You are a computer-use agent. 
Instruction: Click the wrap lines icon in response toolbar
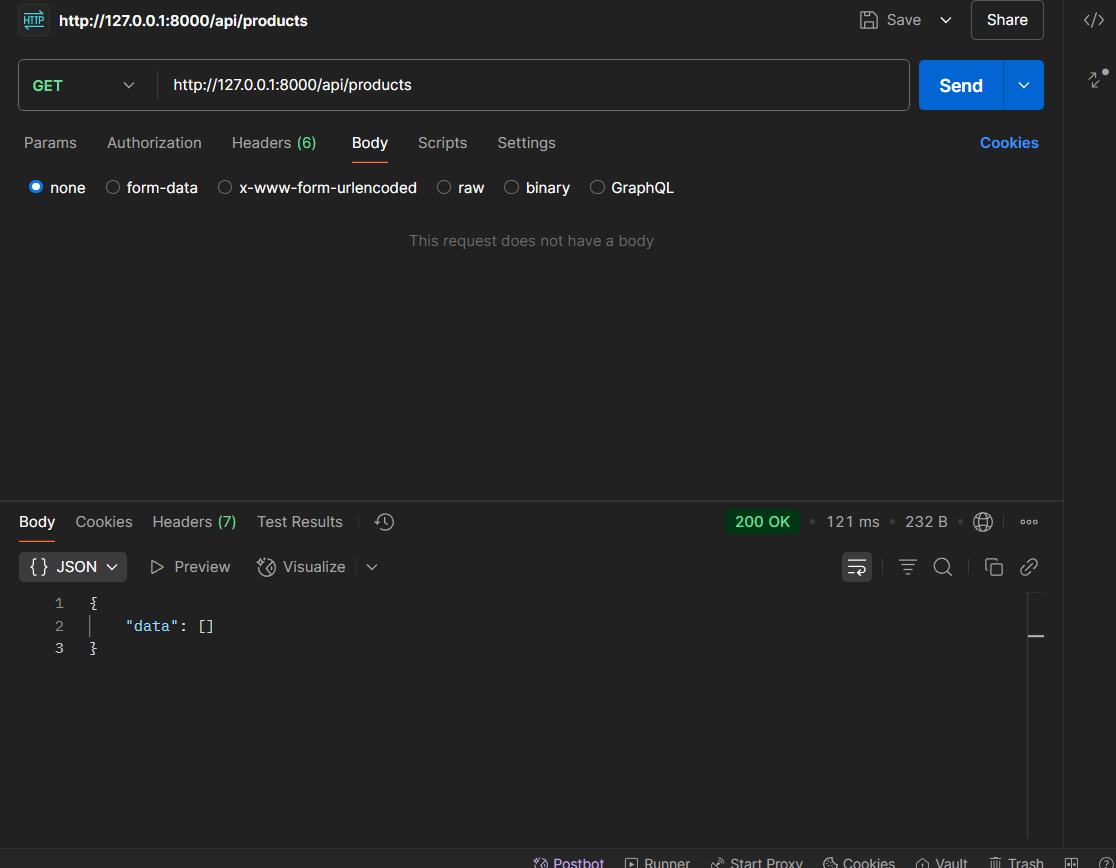click(x=857, y=567)
